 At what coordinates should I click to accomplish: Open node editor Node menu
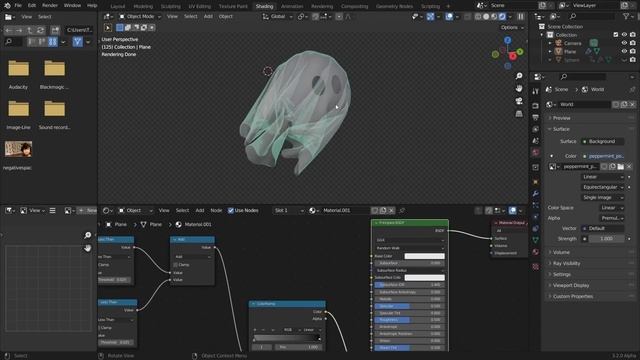point(216,211)
